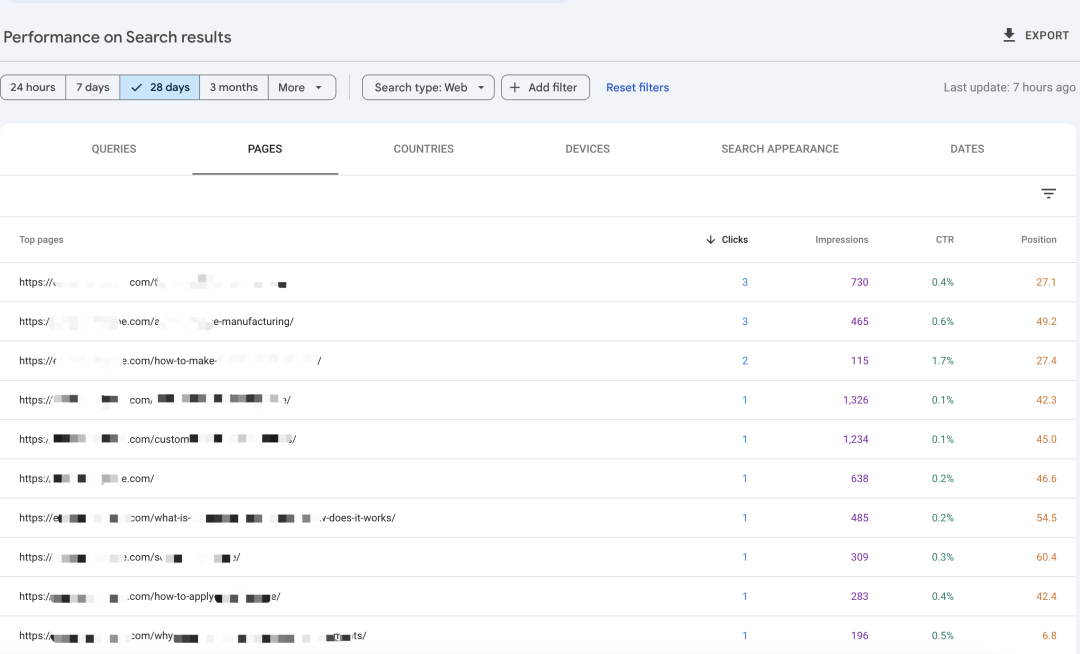
Task: Click the Last update: 7 hours ago text
Action: (1009, 87)
